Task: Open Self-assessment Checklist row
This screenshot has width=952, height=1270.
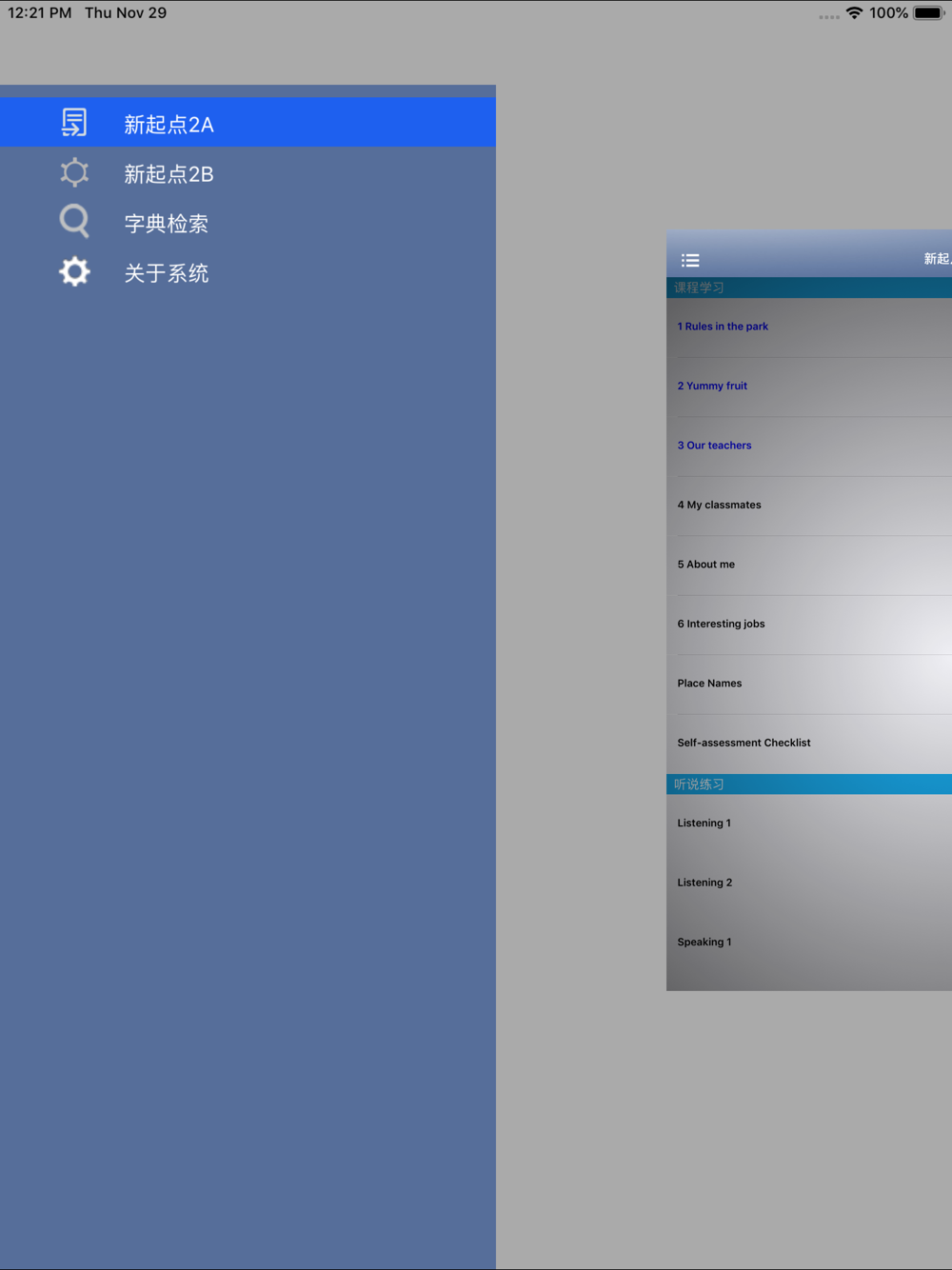Action: pyautogui.click(x=809, y=744)
